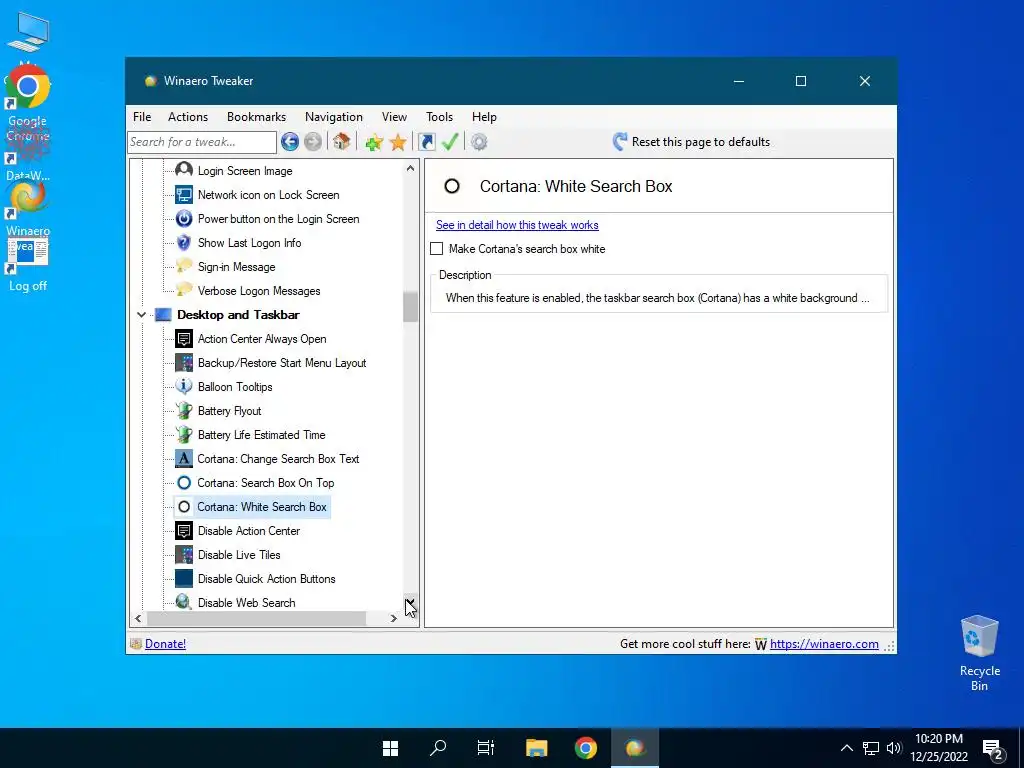Show hidden system tray icons chevron
1024x768 pixels.
[x=846, y=748]
